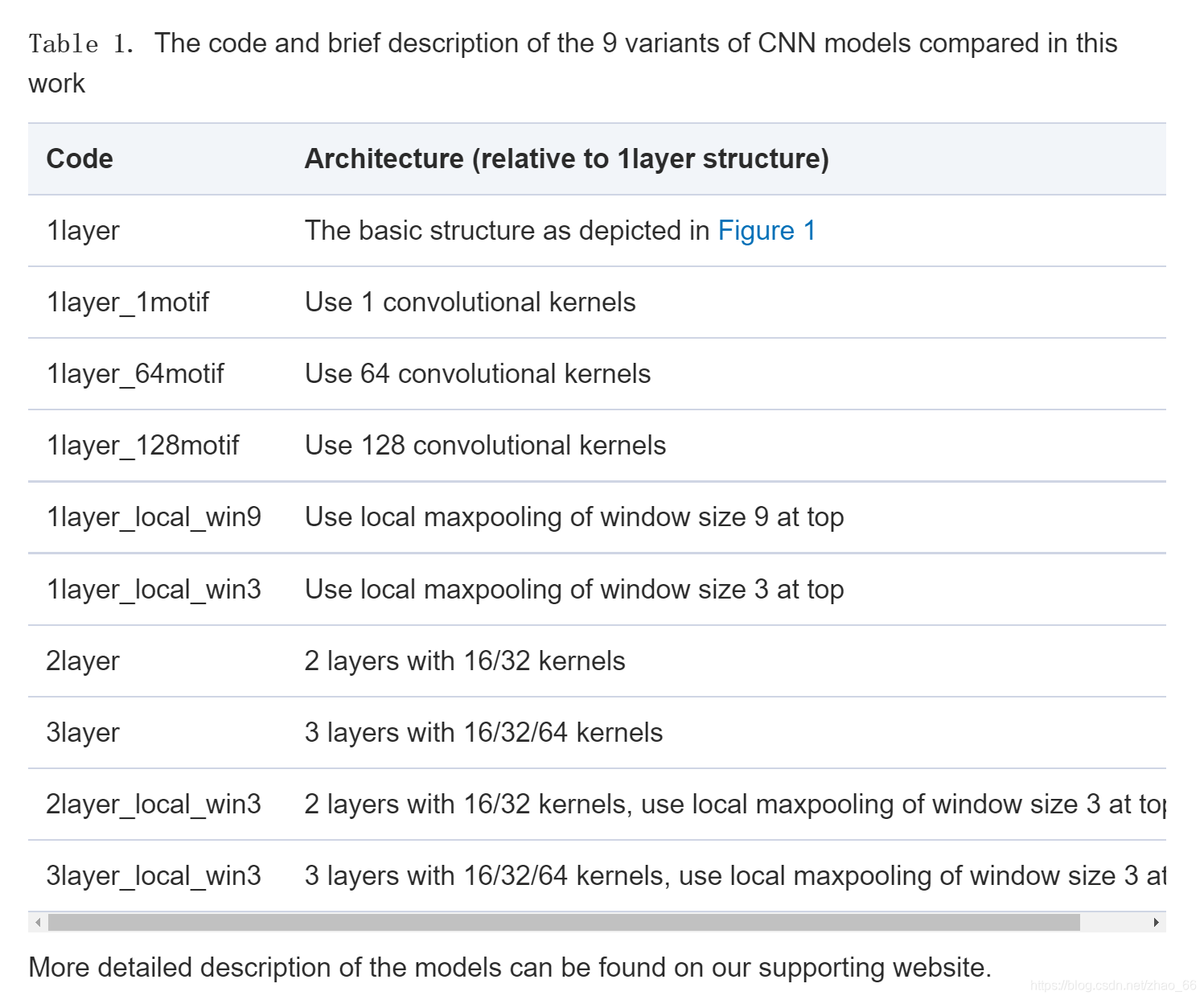This screenshot has width=1204, height=1000.
Task: Select the 1layer_64motif code cell
Action: tap(135, 374)
